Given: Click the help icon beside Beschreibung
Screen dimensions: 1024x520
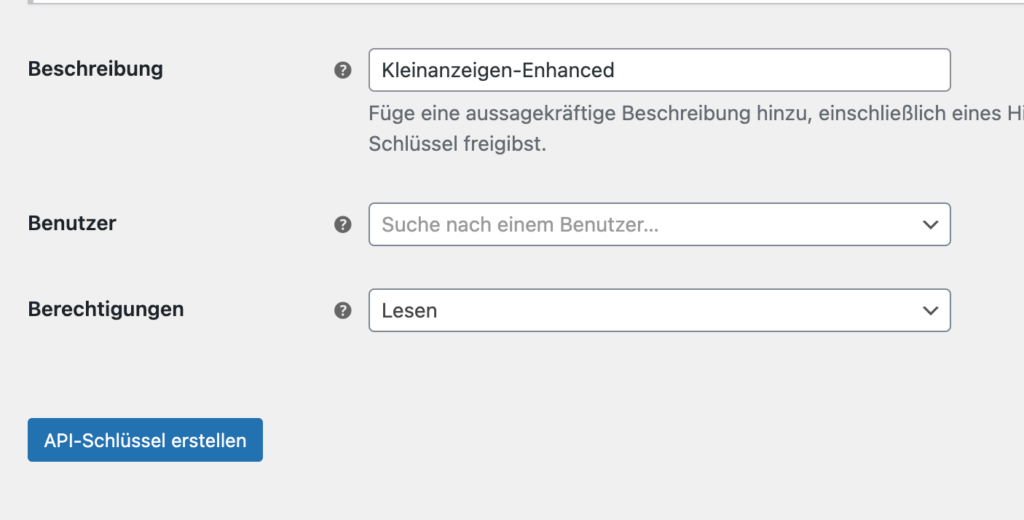Looking at the screenshot, I should tap(343, 70).
